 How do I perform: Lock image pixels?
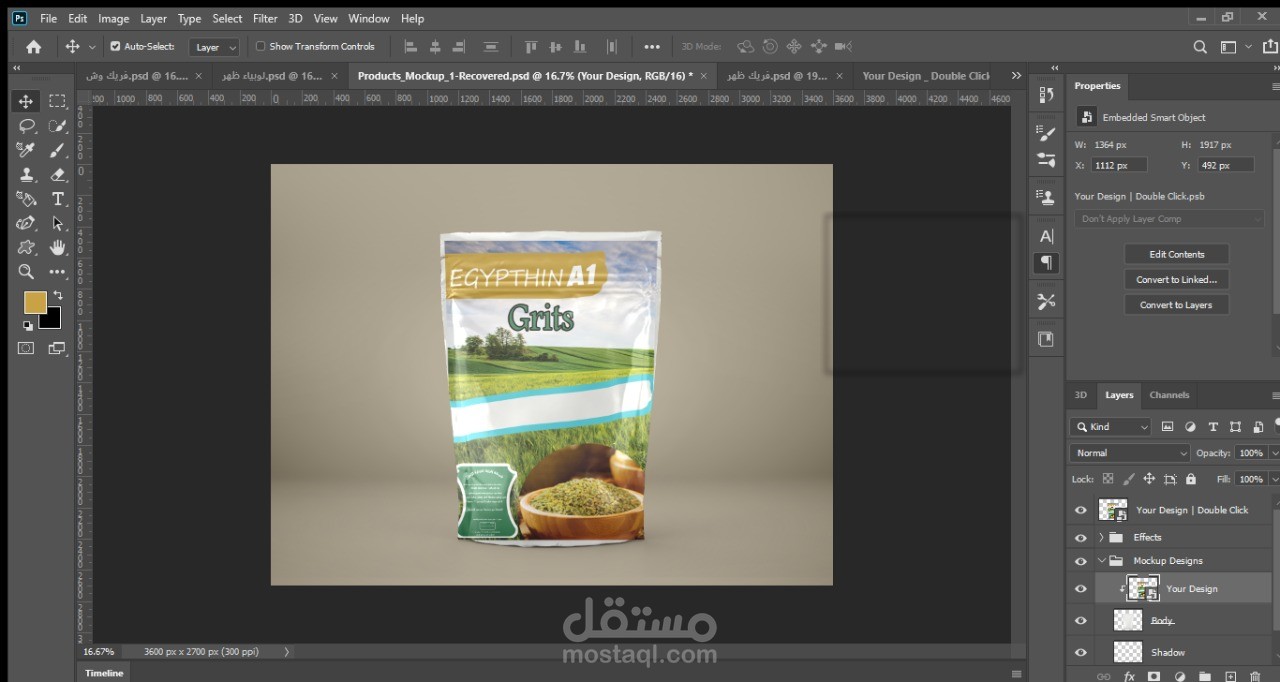[x=1129, y=479]
